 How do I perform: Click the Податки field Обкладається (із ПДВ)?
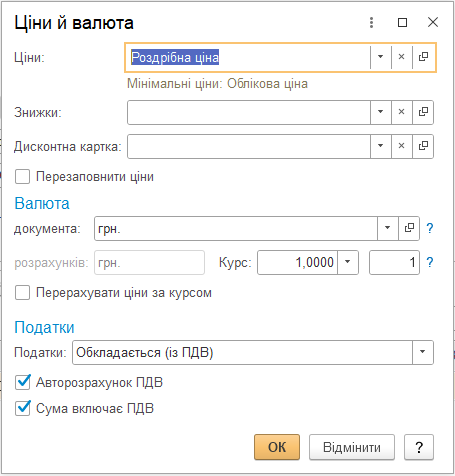242,353
